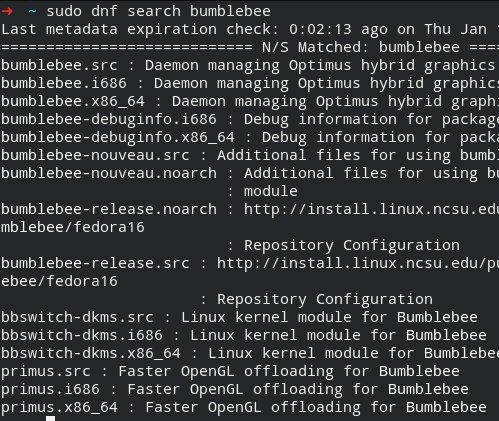Click the bumblebee.src package name
This screenshot has width=499, height=421.
point(59,65)
